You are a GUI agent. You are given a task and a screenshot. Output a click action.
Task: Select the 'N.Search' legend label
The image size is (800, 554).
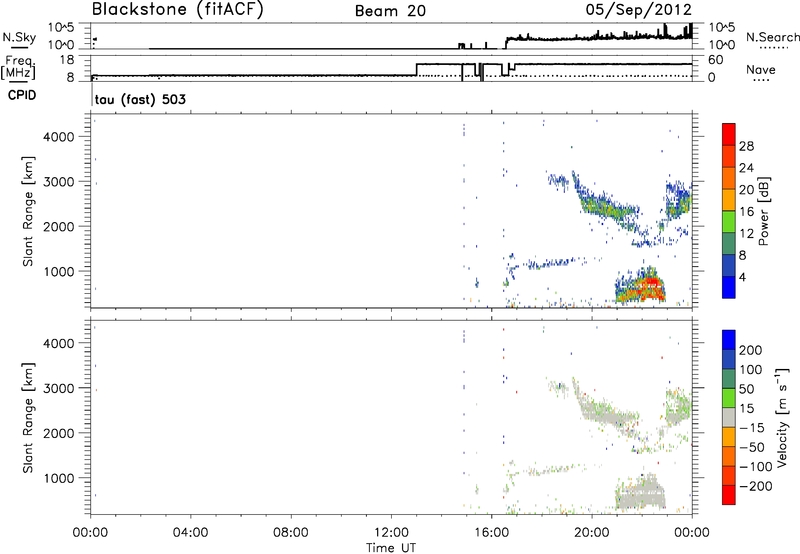[772, 37]
